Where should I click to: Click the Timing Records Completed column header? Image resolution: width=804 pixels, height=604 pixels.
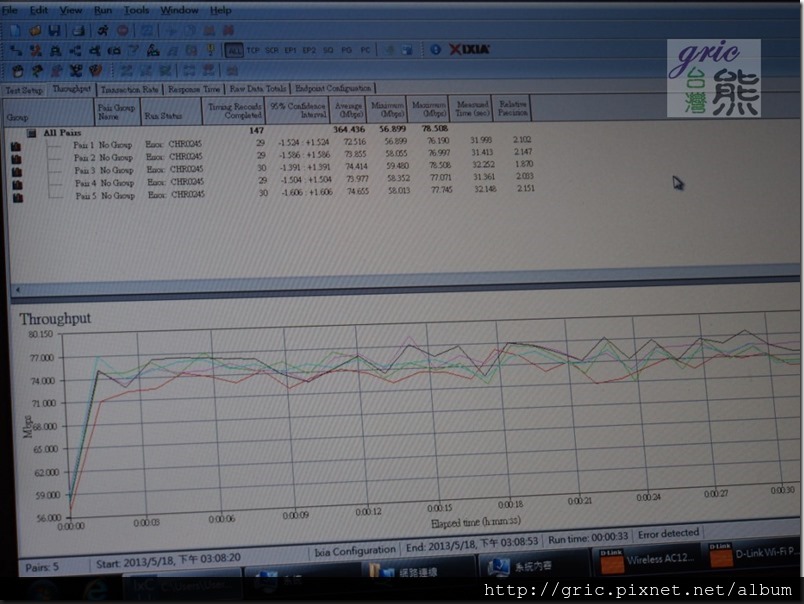point(234,110)
